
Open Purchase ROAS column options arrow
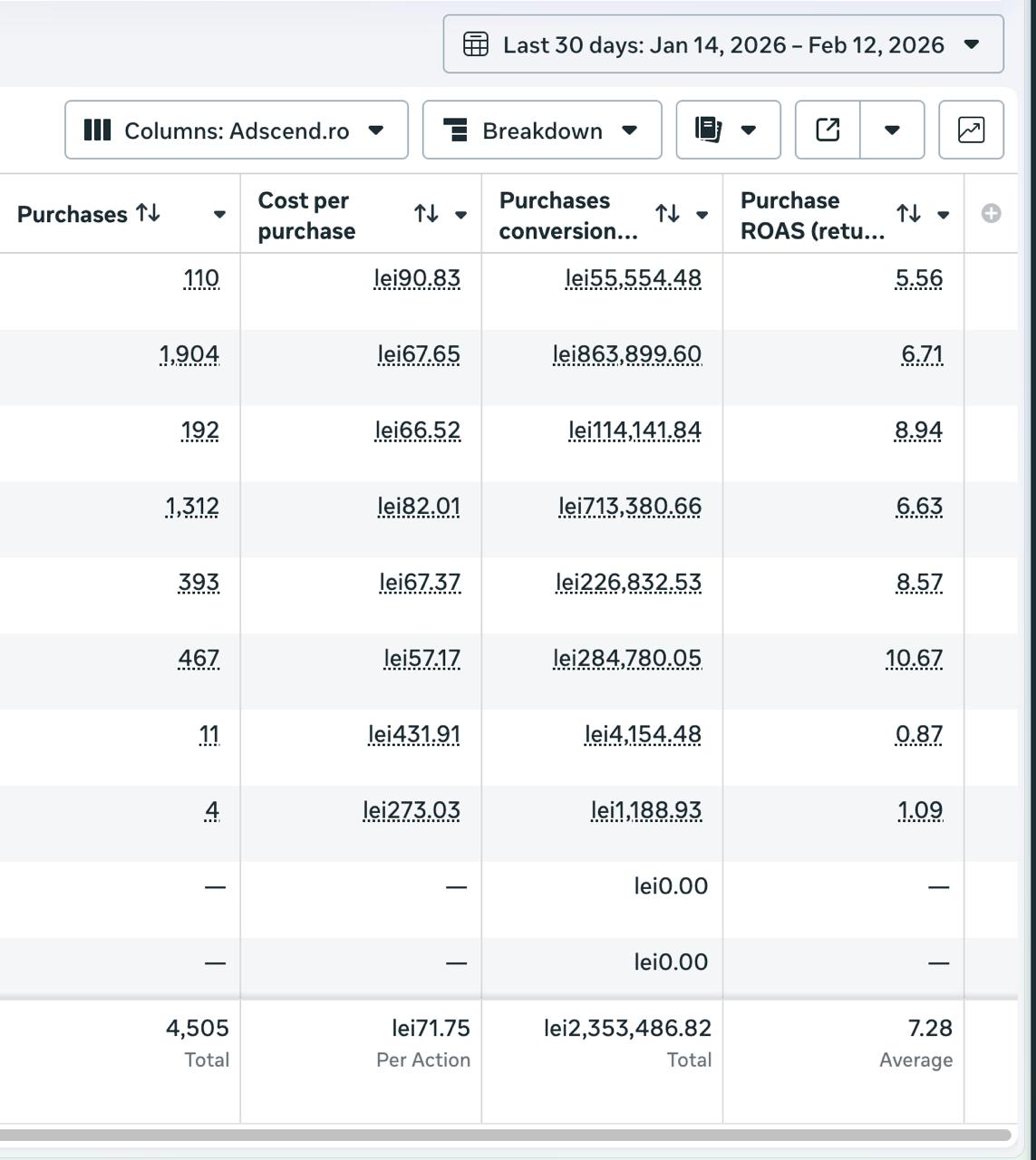(x=943, y=215)
